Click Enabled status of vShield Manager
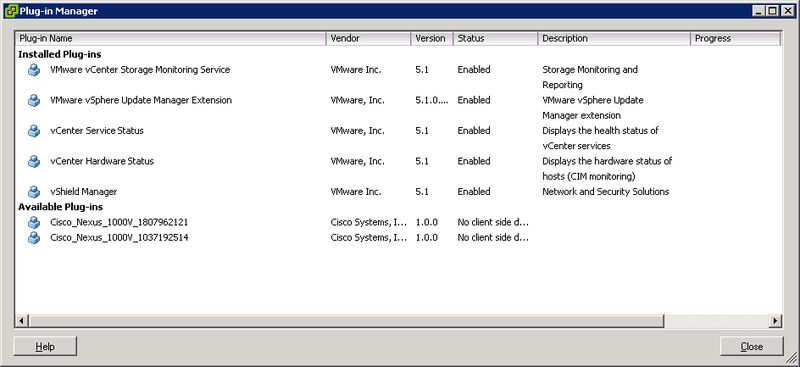The height and width of the screenshot is (367, 800). click(473, 192)
